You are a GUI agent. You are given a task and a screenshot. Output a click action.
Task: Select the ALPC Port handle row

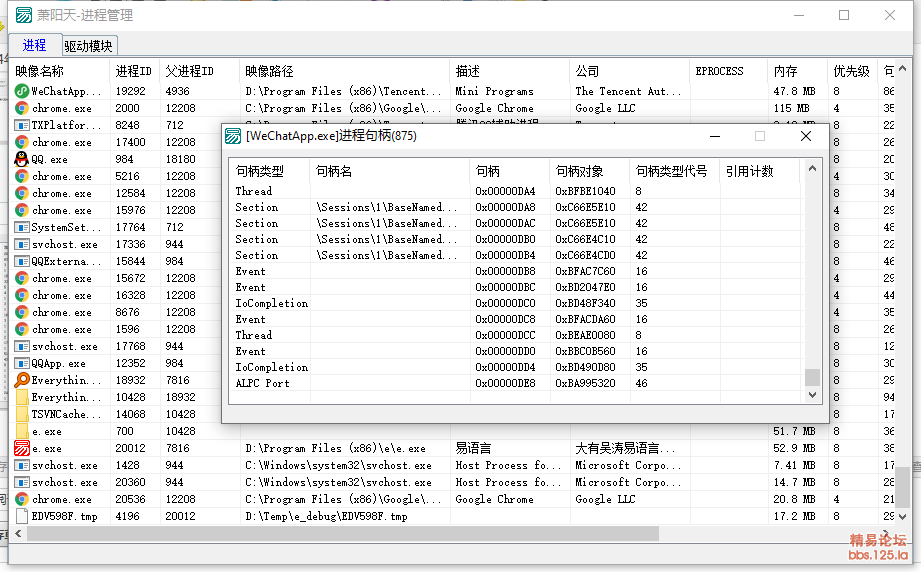click(400, 383)
